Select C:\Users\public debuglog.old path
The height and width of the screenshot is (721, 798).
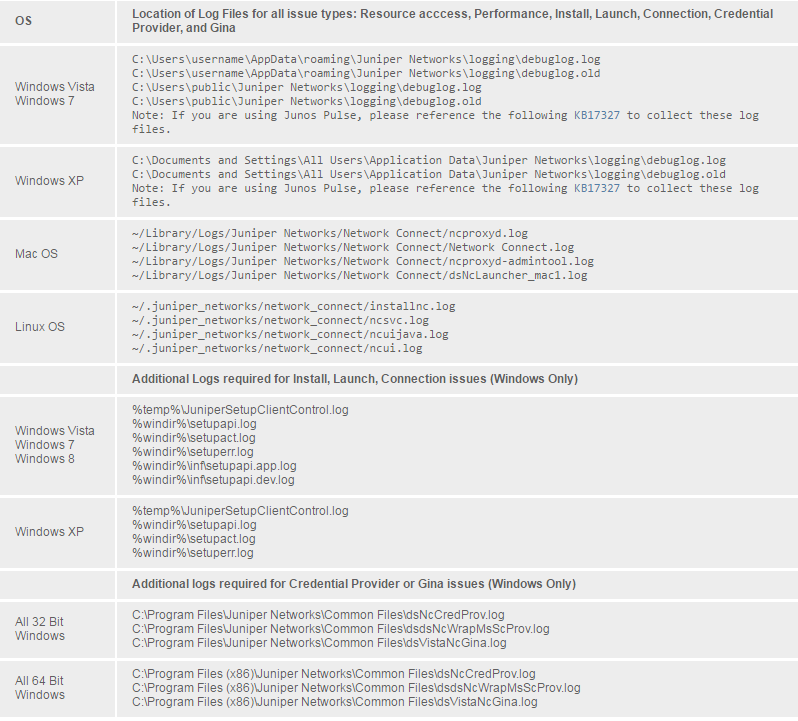[x=306, y=101]
